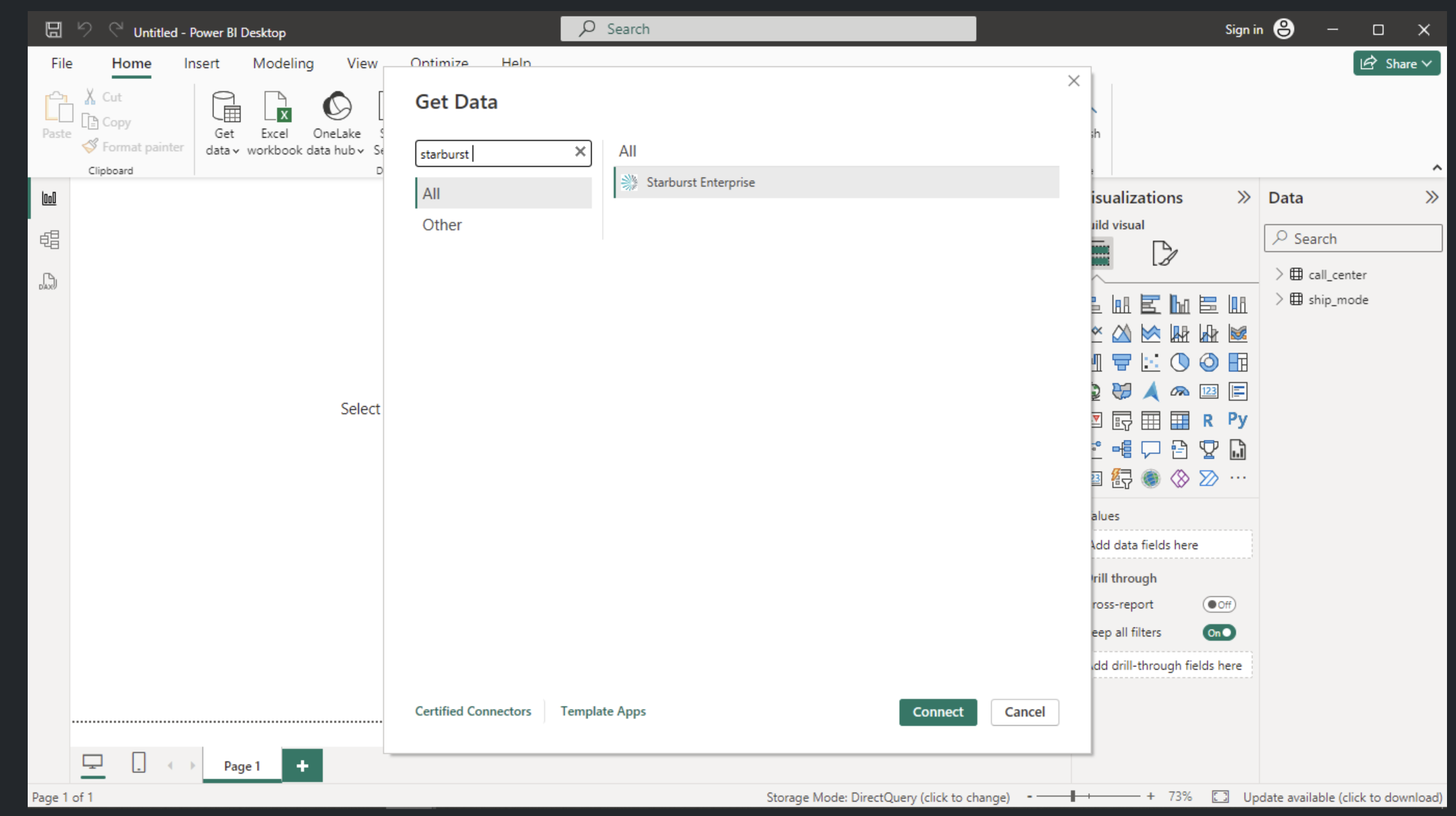Switch to mobile layout icon

tap(139, 763)
